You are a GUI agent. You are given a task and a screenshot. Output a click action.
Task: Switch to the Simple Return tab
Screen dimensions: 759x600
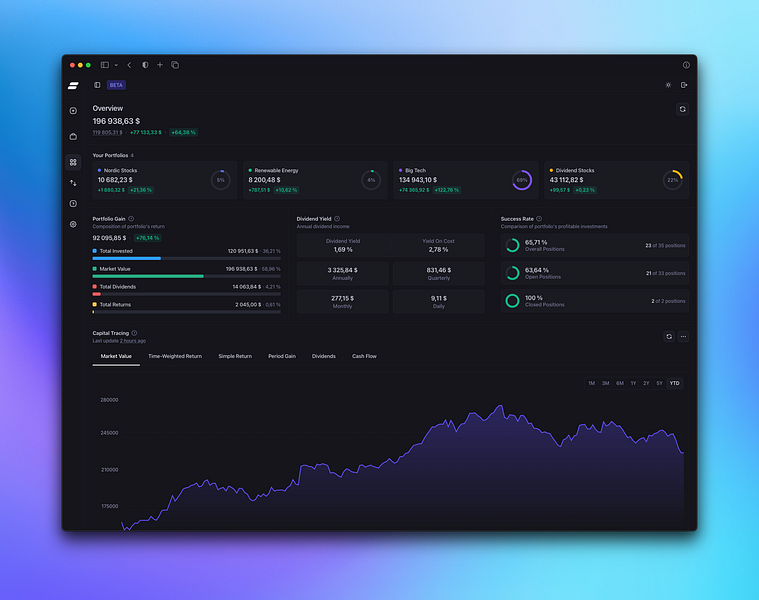[x=235, y=356]
